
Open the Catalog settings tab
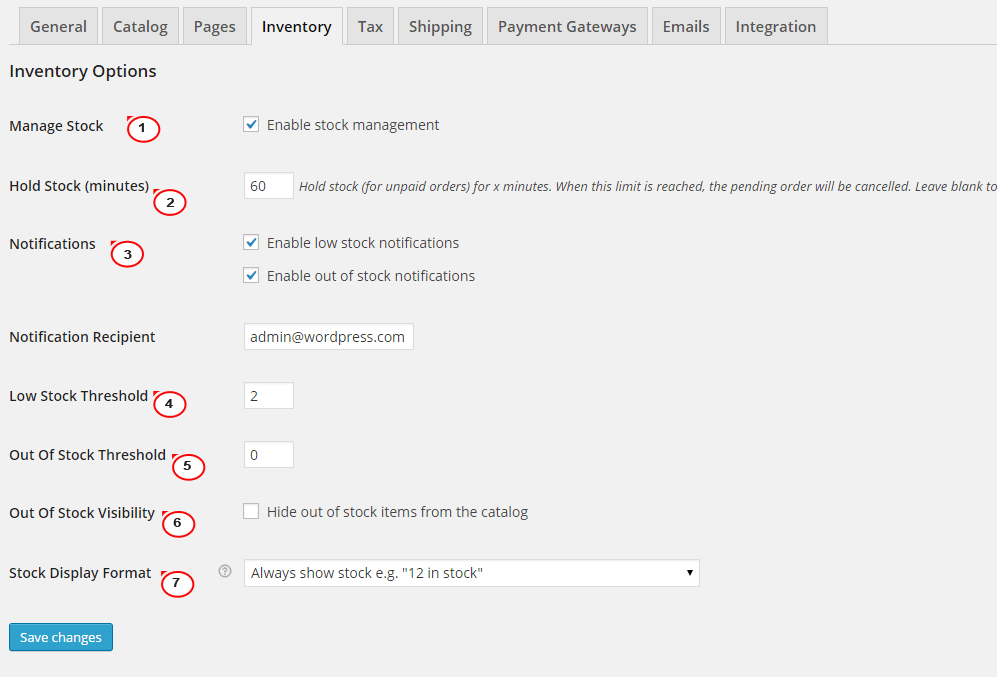[140, 26]
